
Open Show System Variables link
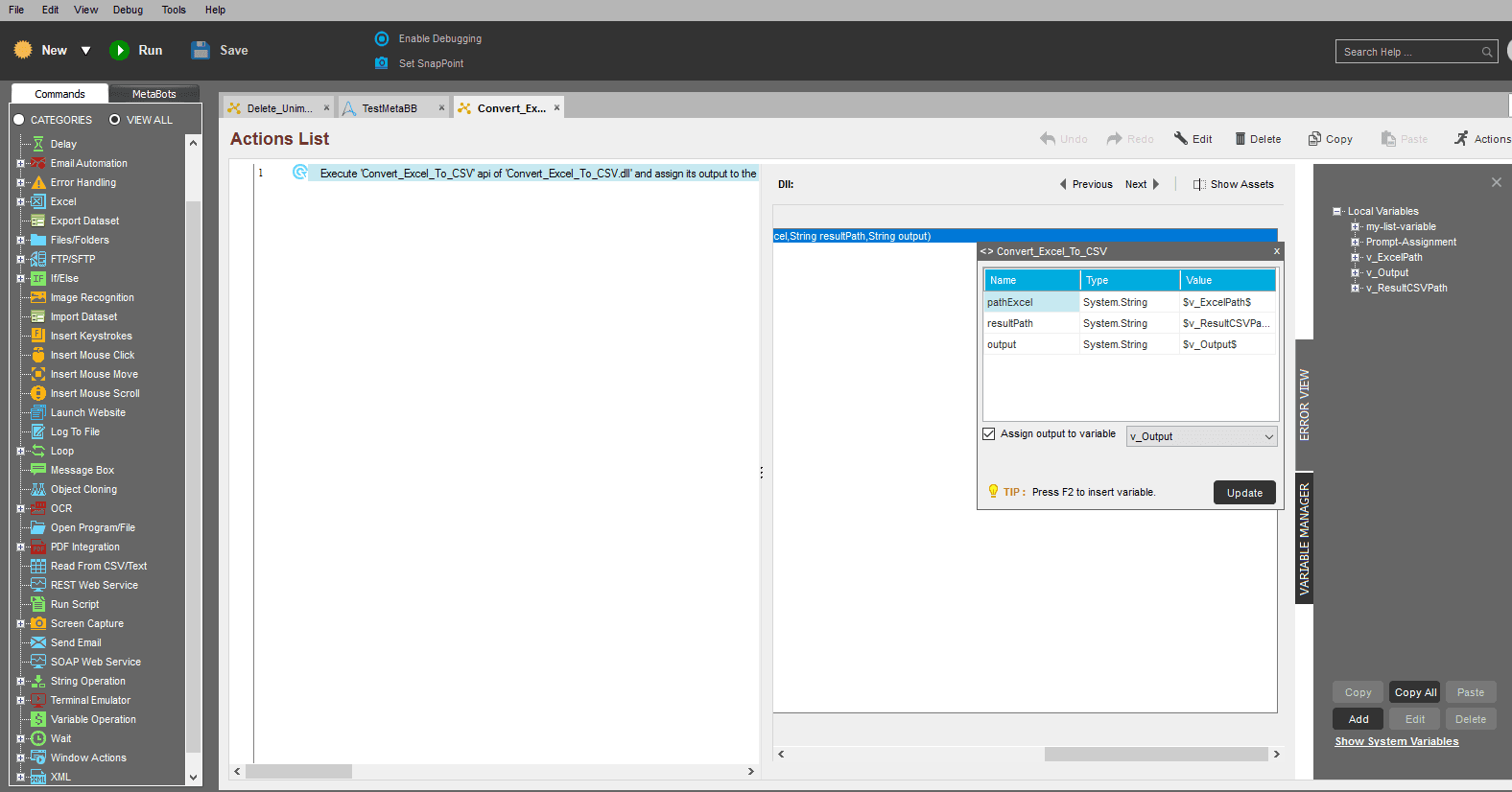pyautogui.click(x=1397, y=741)
